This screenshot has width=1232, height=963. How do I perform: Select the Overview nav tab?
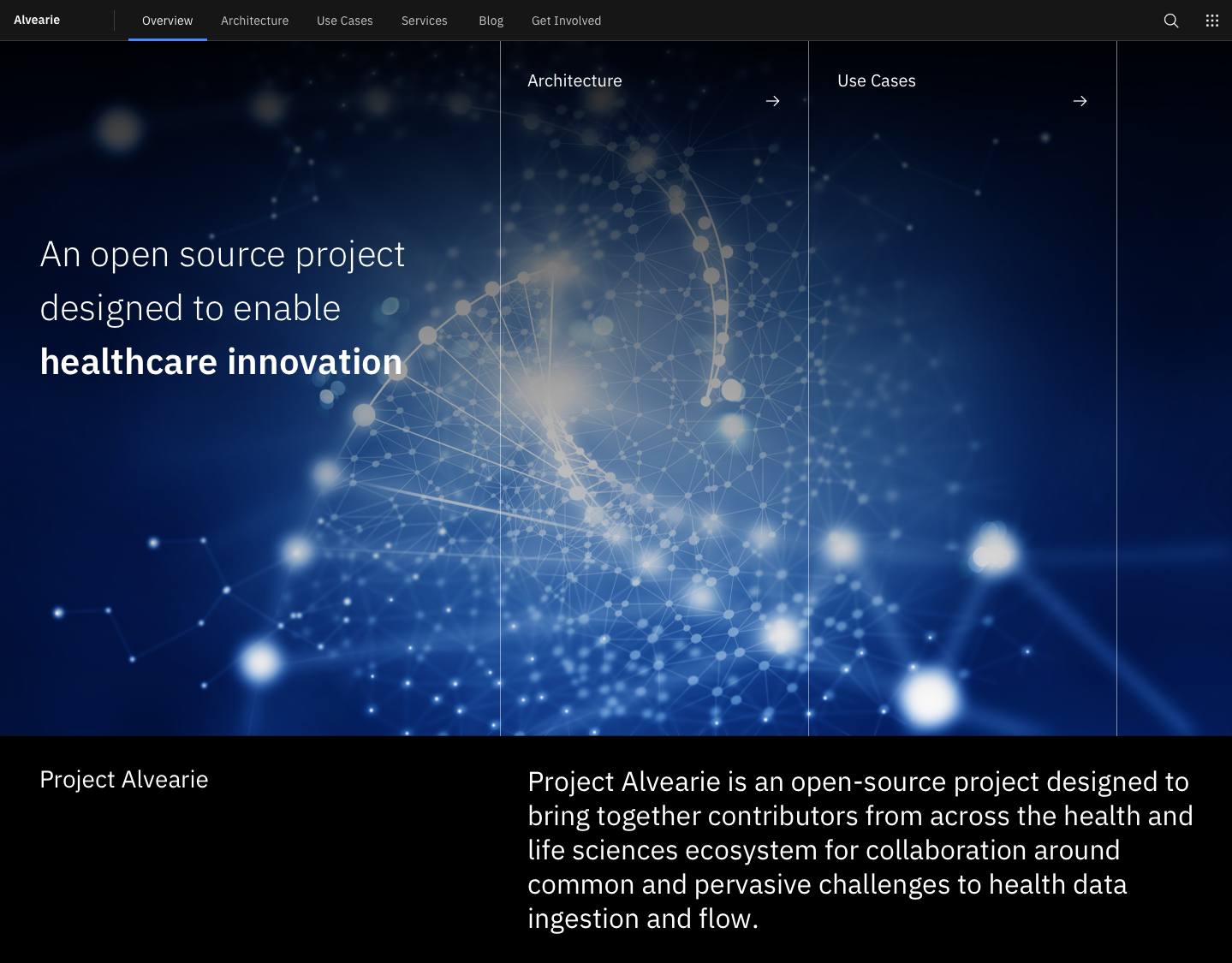[168, 21]
